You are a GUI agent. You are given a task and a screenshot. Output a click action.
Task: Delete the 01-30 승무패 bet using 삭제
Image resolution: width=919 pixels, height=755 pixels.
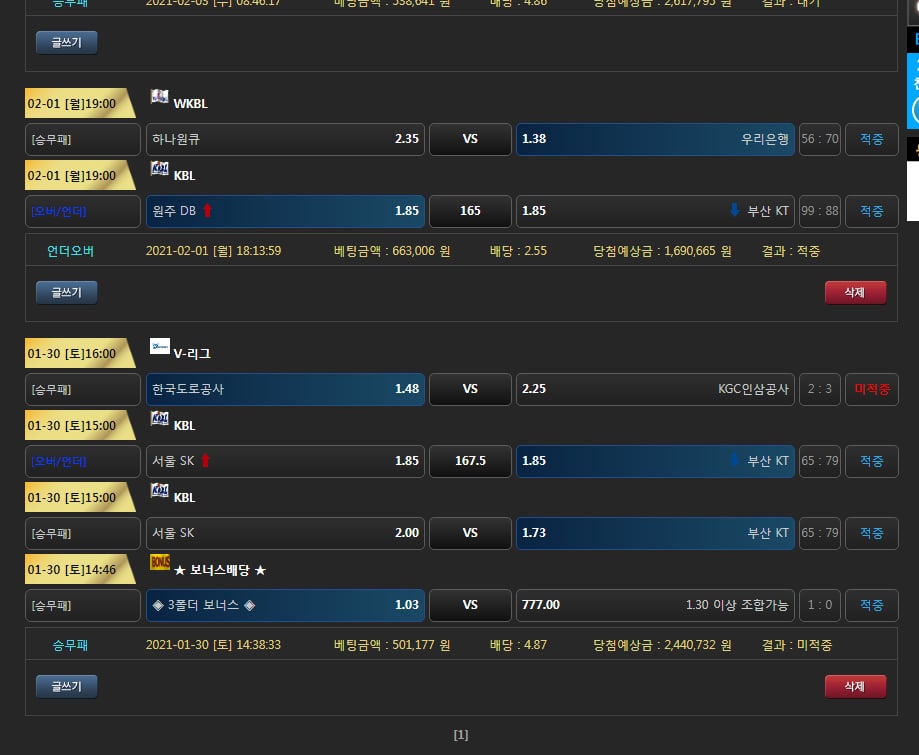tap(854, 686)
